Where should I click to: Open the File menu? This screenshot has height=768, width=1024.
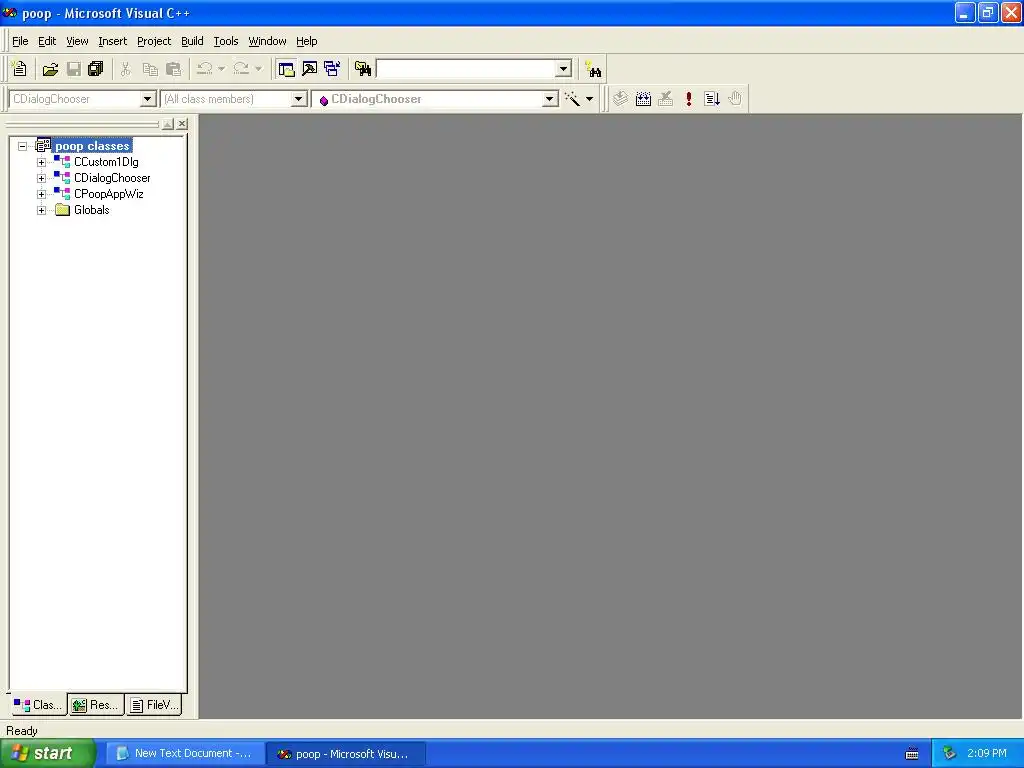(20, 41)
